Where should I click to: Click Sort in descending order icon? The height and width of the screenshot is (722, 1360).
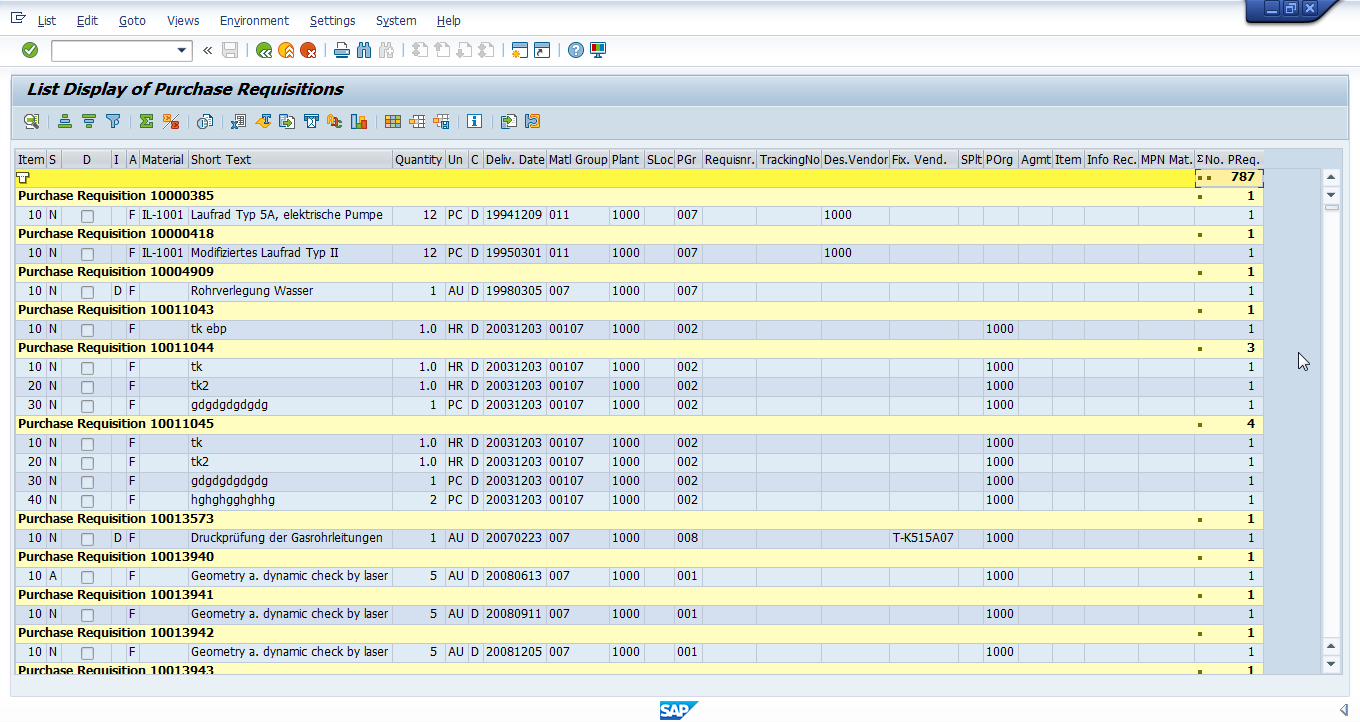[x=89, y=121]
